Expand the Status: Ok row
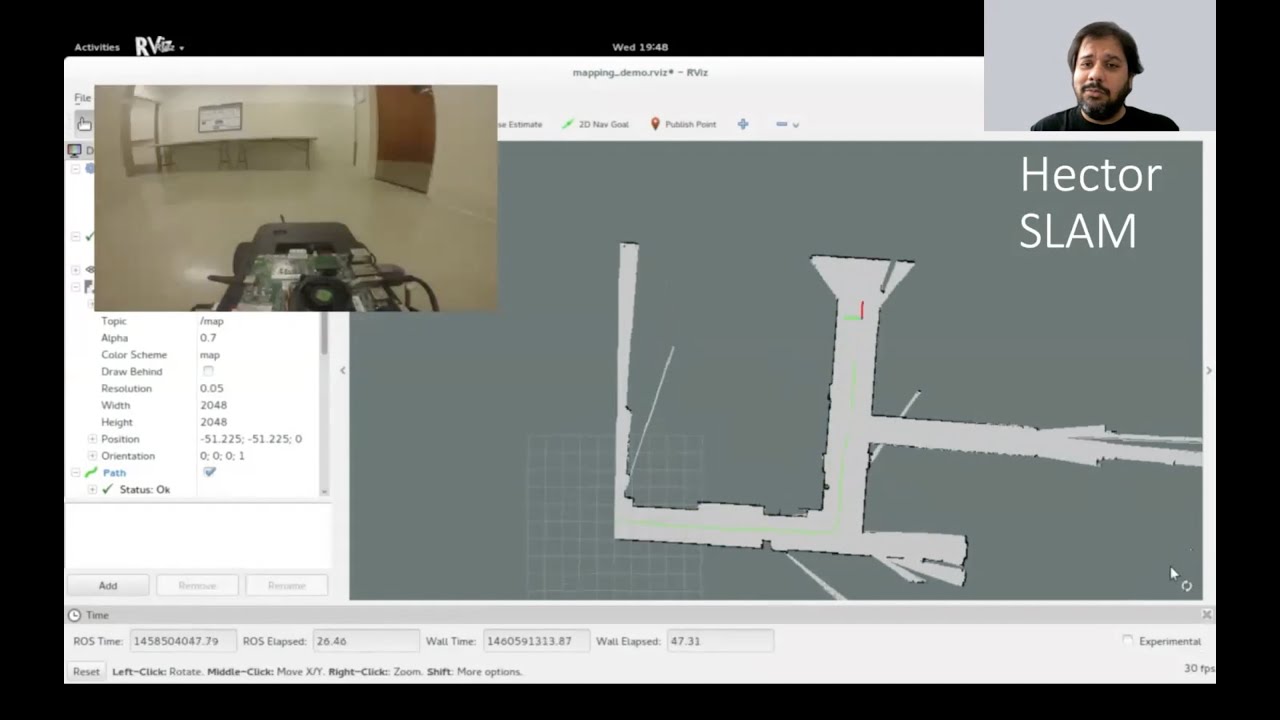Screen dimensions: 1280x720 point(92,489)
